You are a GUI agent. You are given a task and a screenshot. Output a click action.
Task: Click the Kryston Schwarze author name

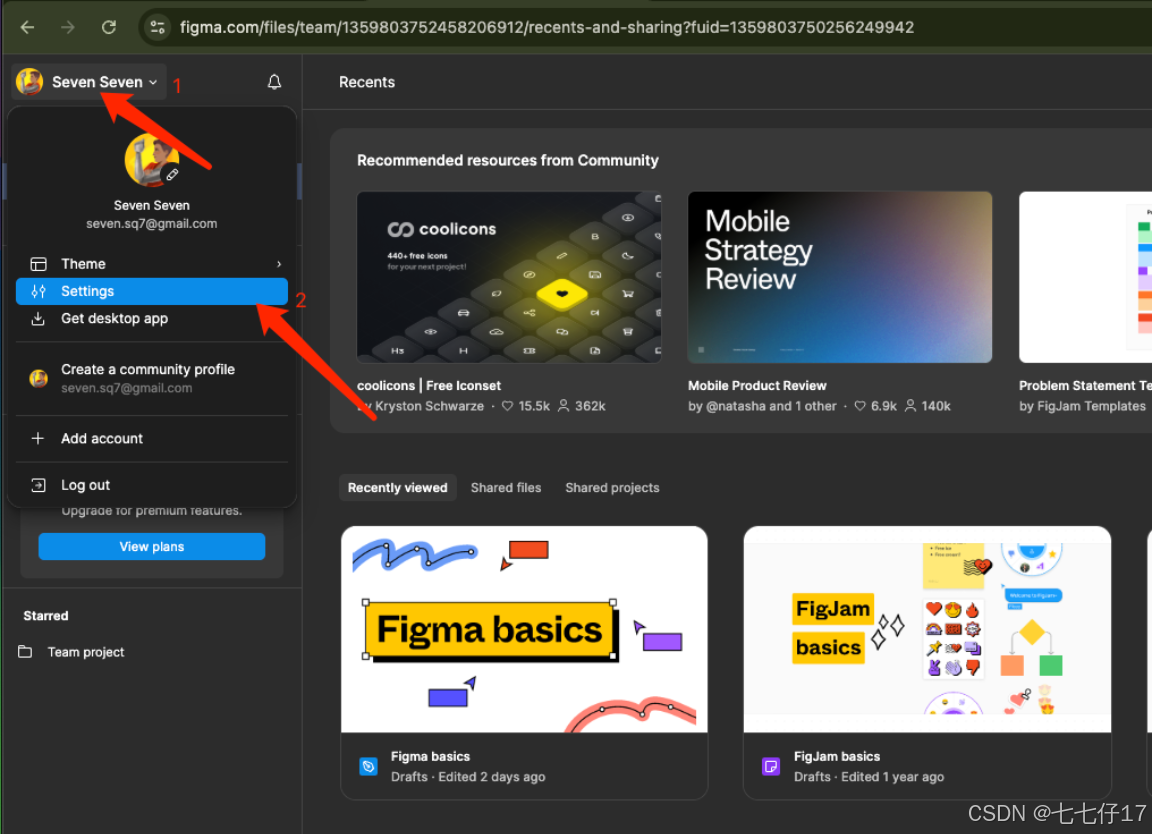(x=429, y=406)
